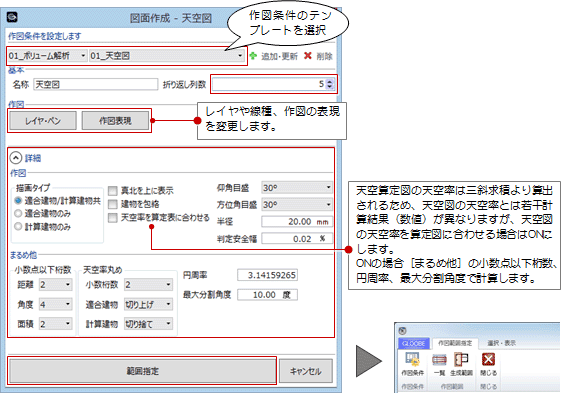Click the 範囲指定 button
This screenshot has height=393, width=570.
[x=142, y=371]
